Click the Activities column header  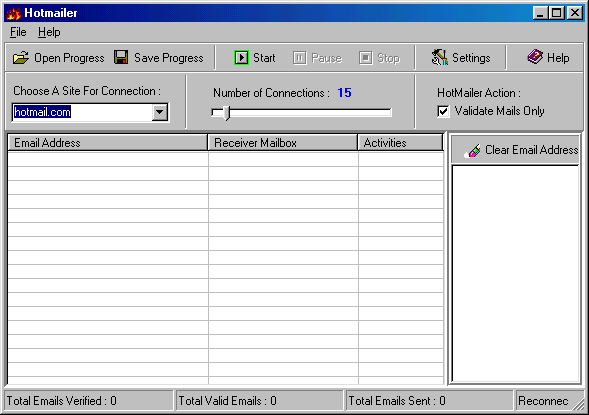click(400, 143)
